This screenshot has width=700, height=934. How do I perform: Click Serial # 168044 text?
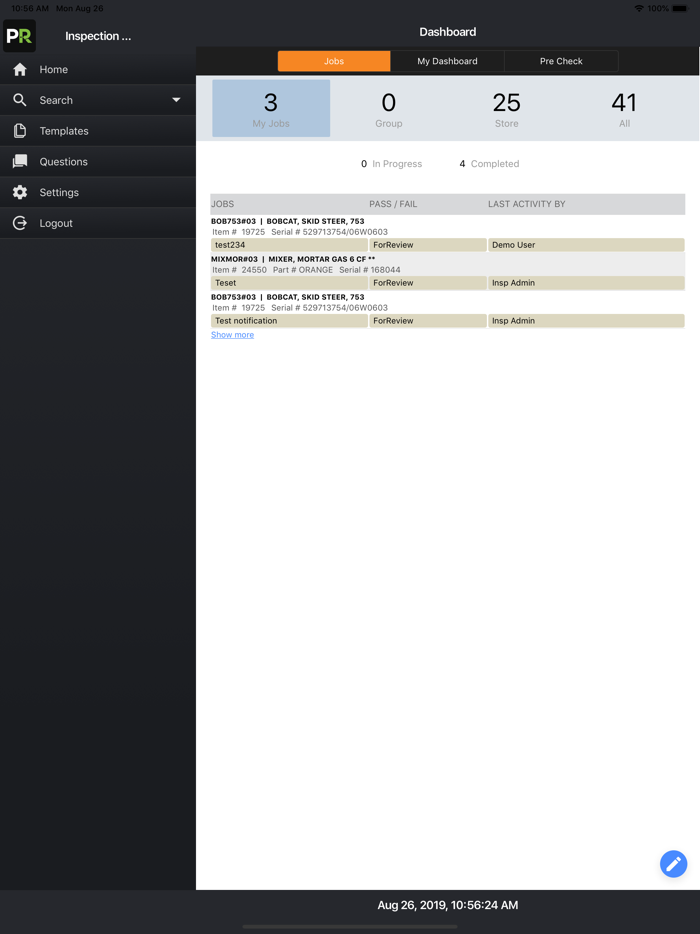click(370, 270)
